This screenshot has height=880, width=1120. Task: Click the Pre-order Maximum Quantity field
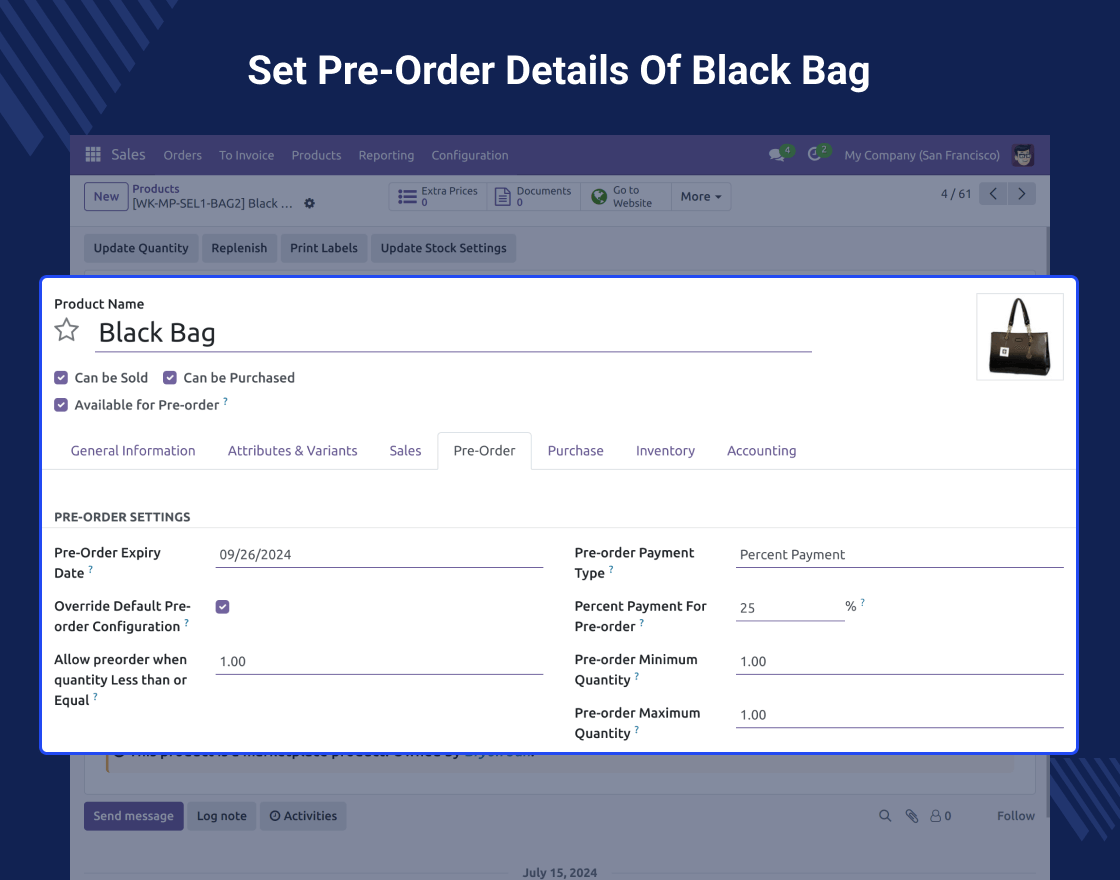pyautogui.click(x=899, y=715)
